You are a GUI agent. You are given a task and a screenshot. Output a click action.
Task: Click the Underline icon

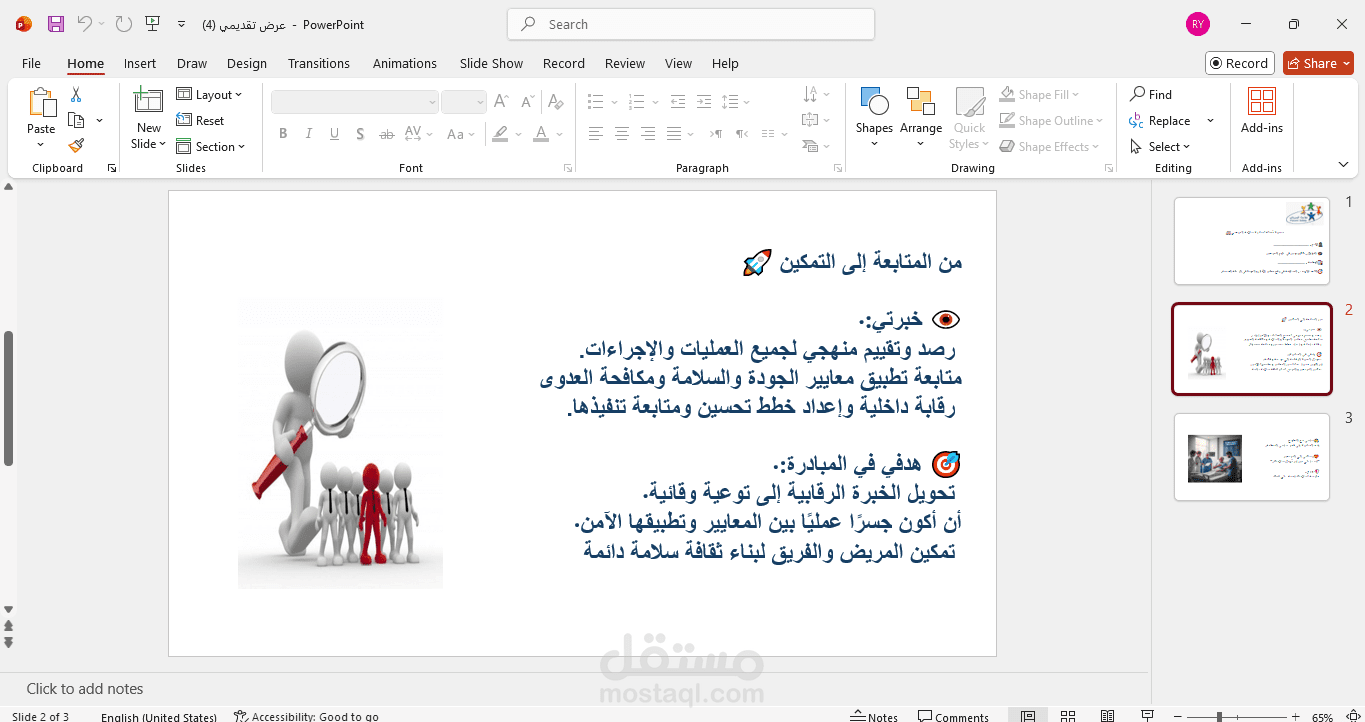[334, 133]
